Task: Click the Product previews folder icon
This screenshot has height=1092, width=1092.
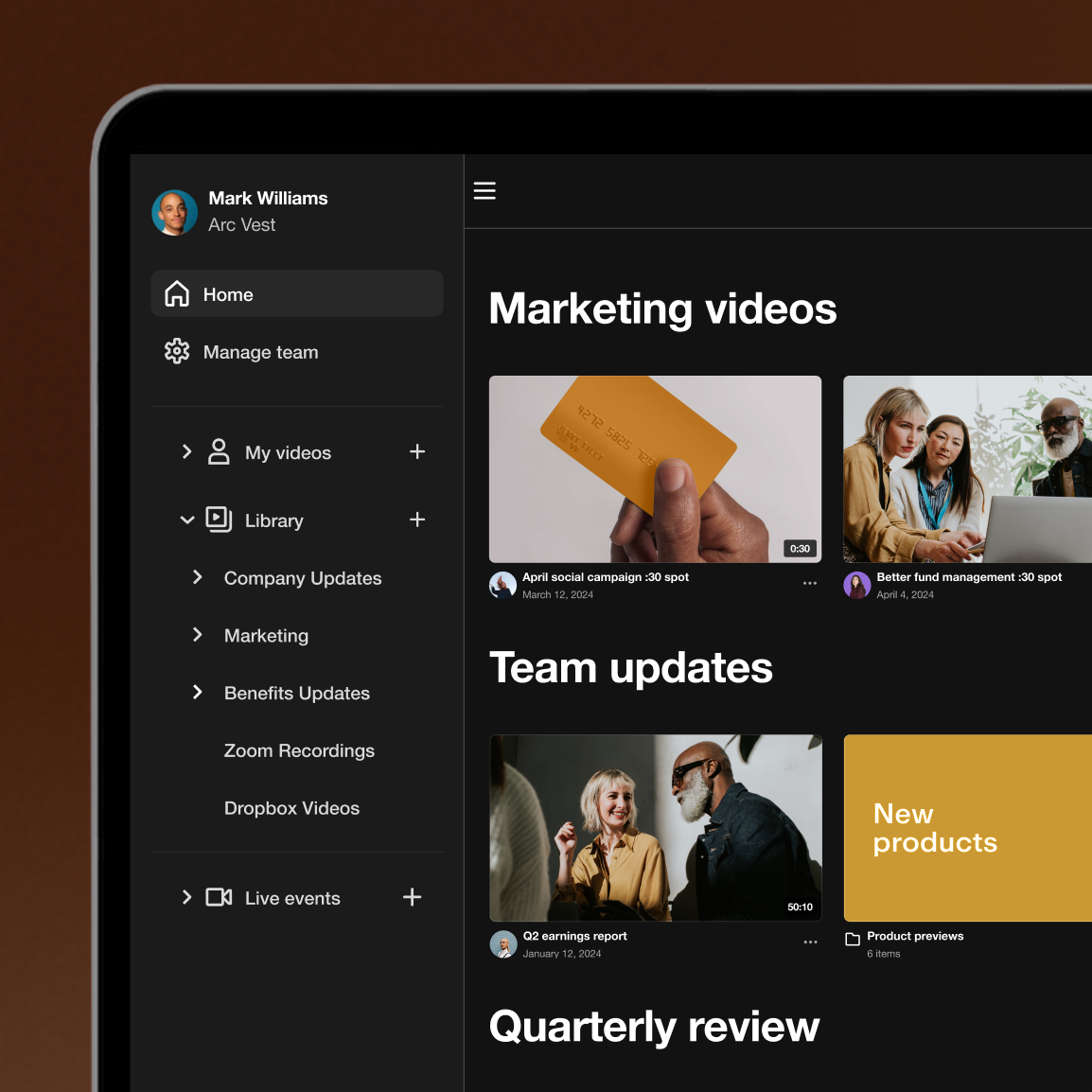Action: (x=853, y=939)
